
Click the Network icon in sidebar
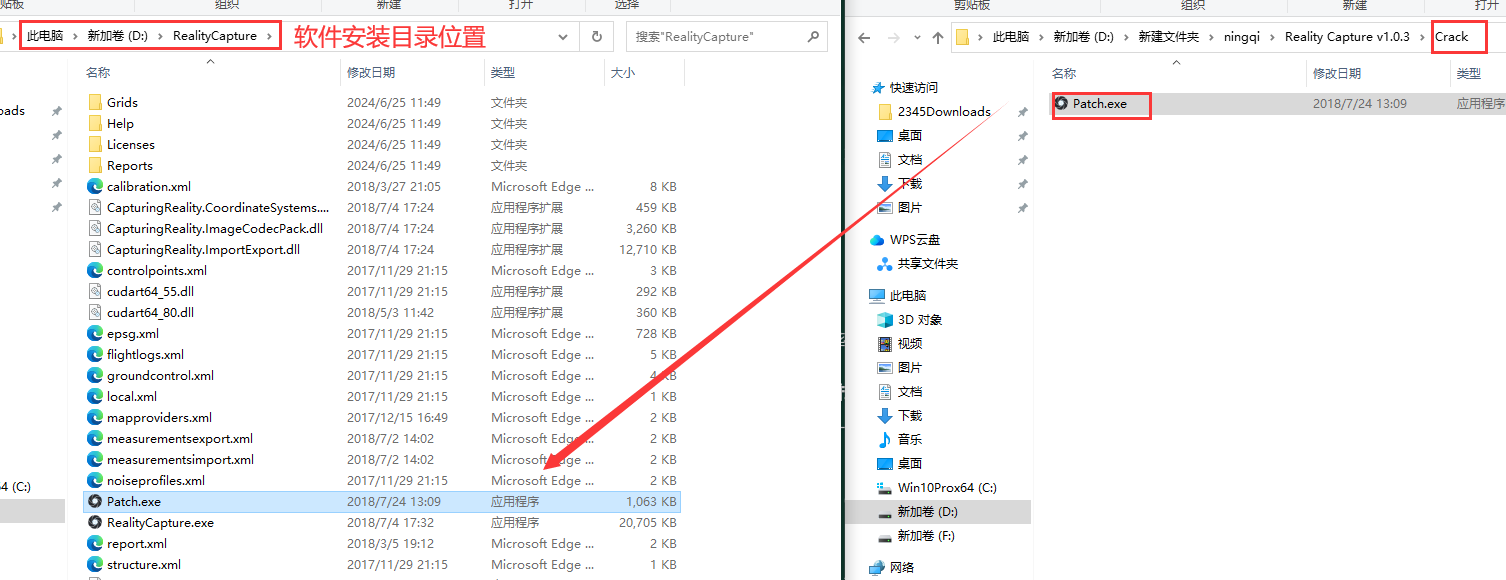[x=877, y=567]
